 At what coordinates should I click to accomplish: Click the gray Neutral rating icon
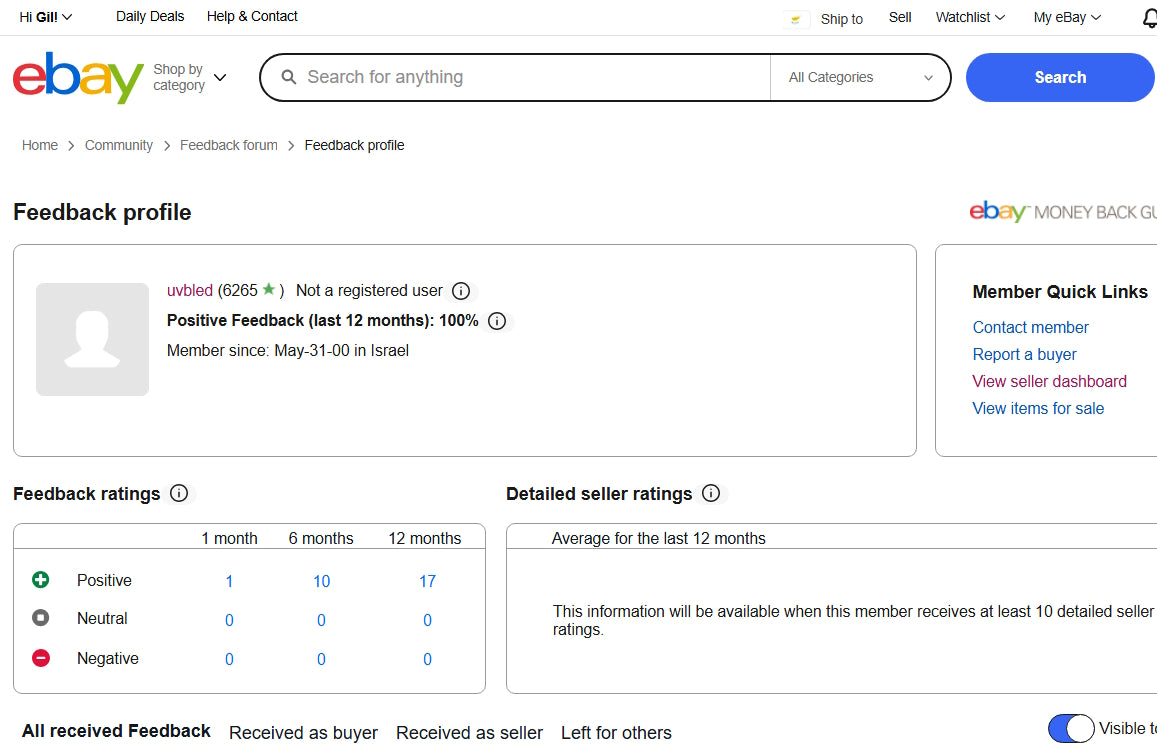tap(41, 618)
